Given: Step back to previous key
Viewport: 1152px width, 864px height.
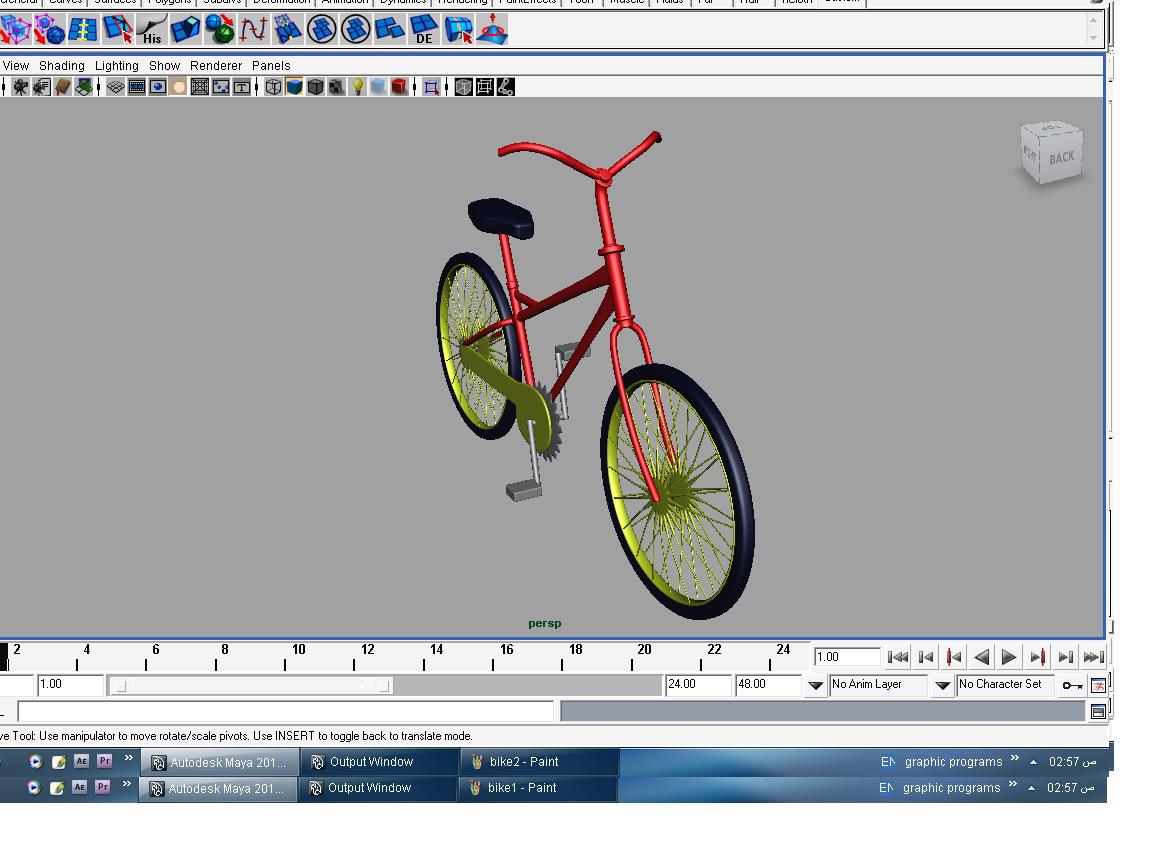Looking at the screenshot, I should click(x=954, y=657).
